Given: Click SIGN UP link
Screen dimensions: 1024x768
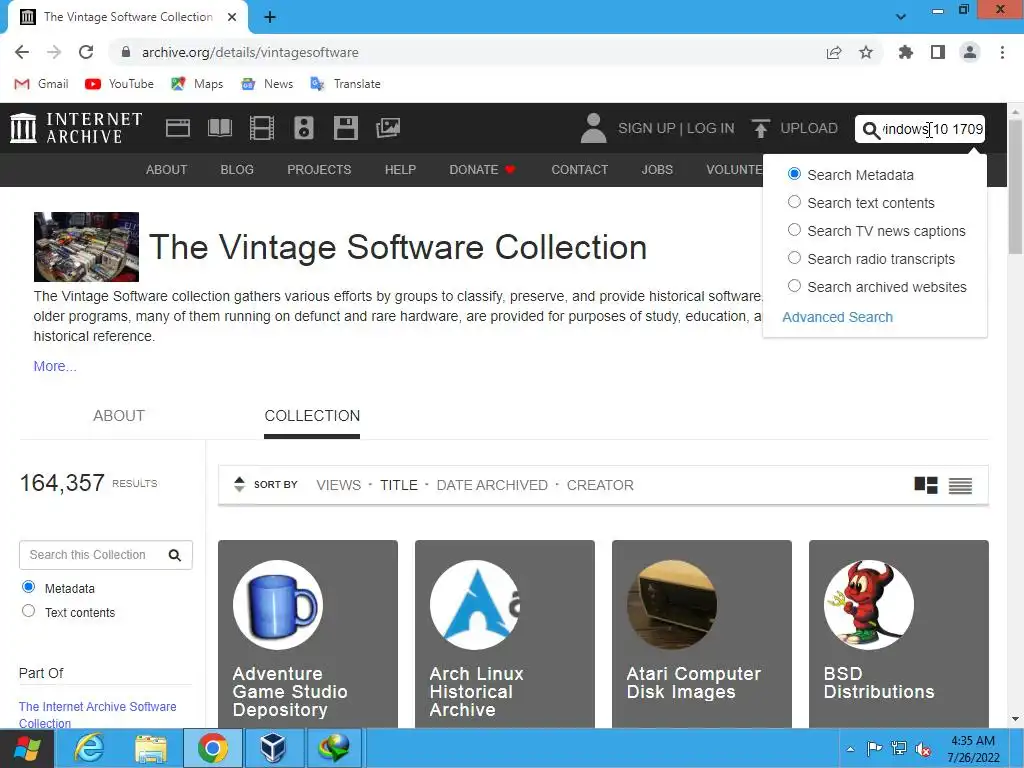Looking at the screenshot, I should [647, 128].
